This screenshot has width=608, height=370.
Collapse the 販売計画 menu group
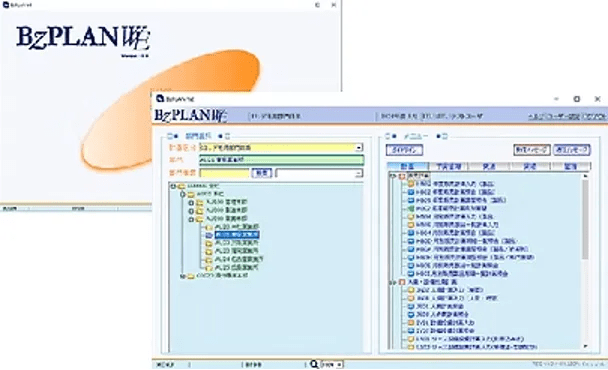pos(393,176)
